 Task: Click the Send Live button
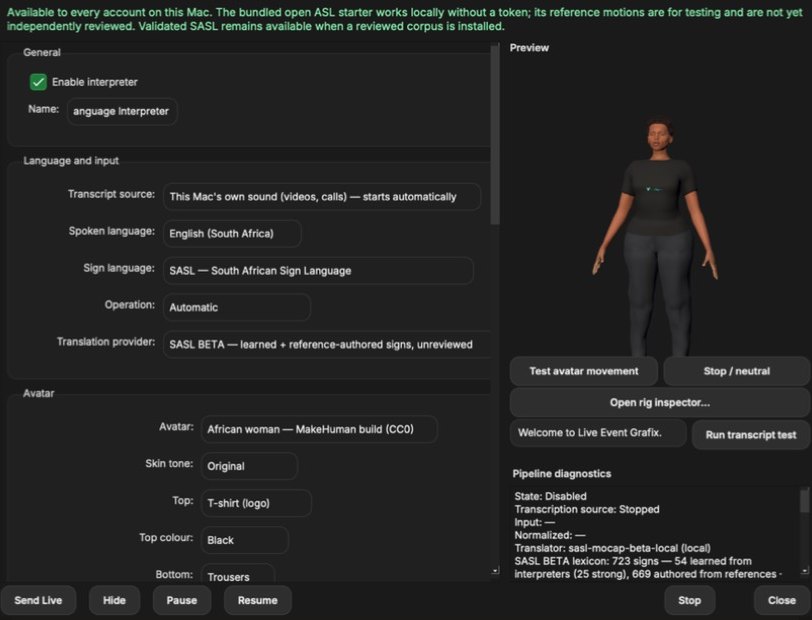pyautogui.click(x=38, y=600)
